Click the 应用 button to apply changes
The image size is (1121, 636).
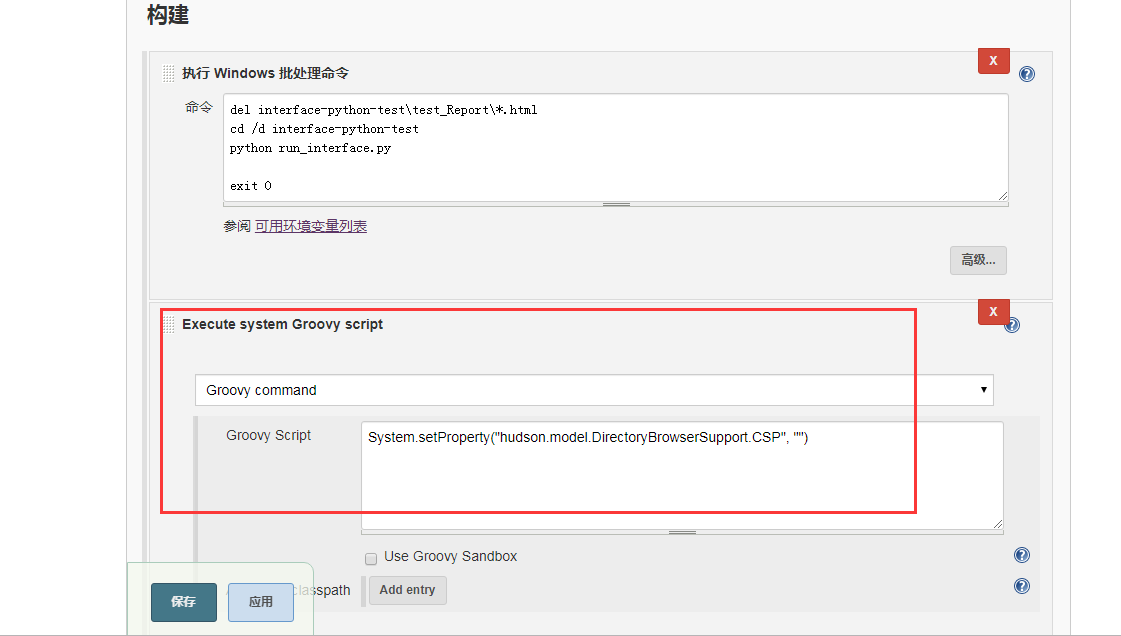coord(260,602)
